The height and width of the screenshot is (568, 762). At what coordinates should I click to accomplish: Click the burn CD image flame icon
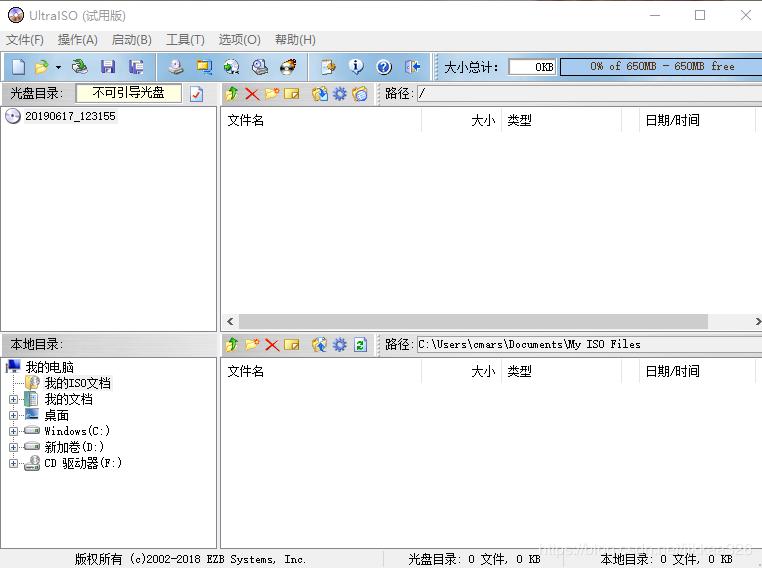tap(288, 67)
